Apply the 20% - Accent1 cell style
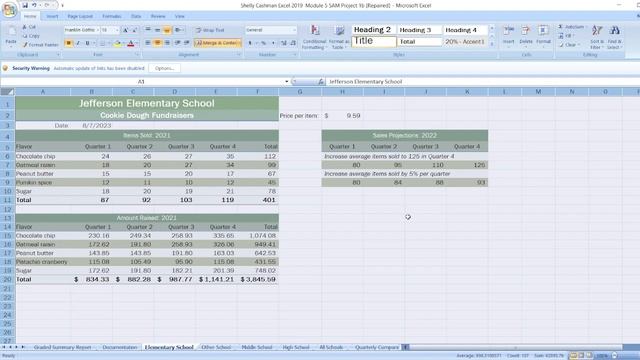Screen dimensions: 640x360 point(465,42)
